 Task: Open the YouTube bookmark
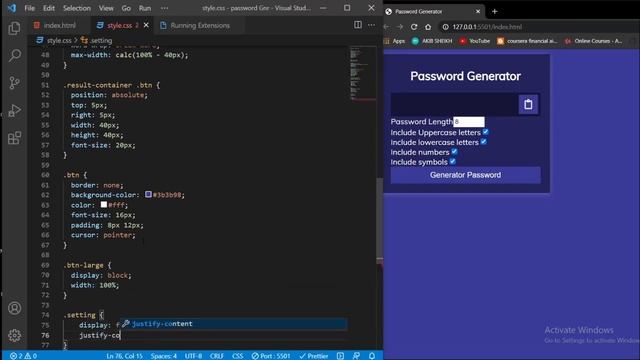point(475,41)
